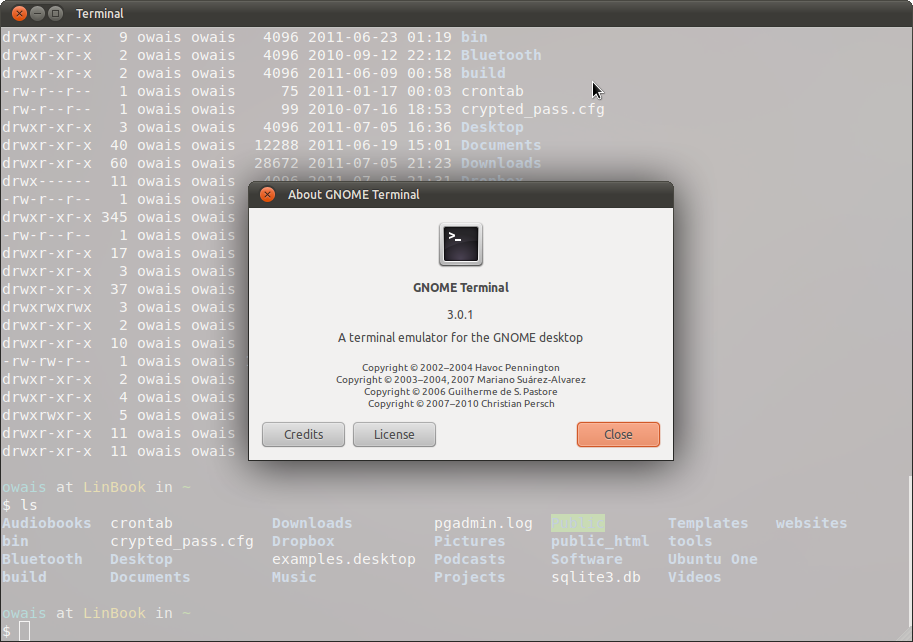Click 'crypted_pass.cfg' in the long listing
This screenshot has width=913, height=642.
tap(533, 109)
